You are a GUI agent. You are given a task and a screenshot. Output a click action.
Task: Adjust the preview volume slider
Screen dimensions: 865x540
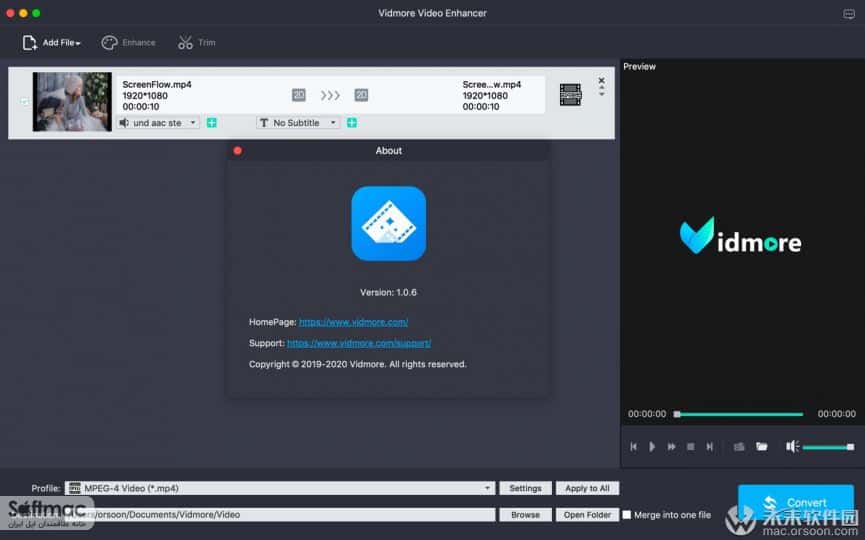click(828, 447)
